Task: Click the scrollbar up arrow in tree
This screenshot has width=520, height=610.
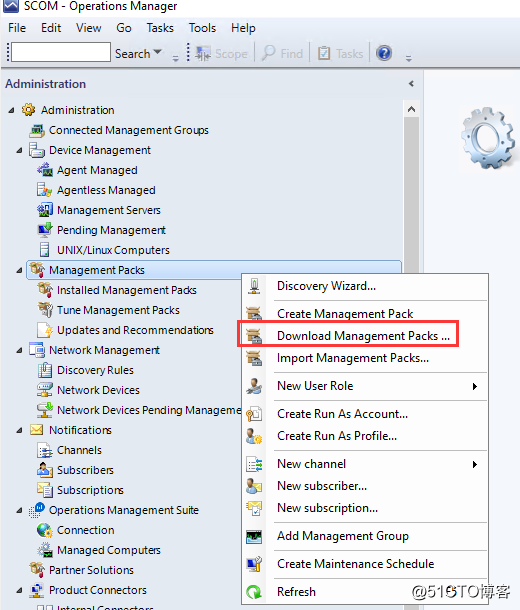Action: point(411,109)
